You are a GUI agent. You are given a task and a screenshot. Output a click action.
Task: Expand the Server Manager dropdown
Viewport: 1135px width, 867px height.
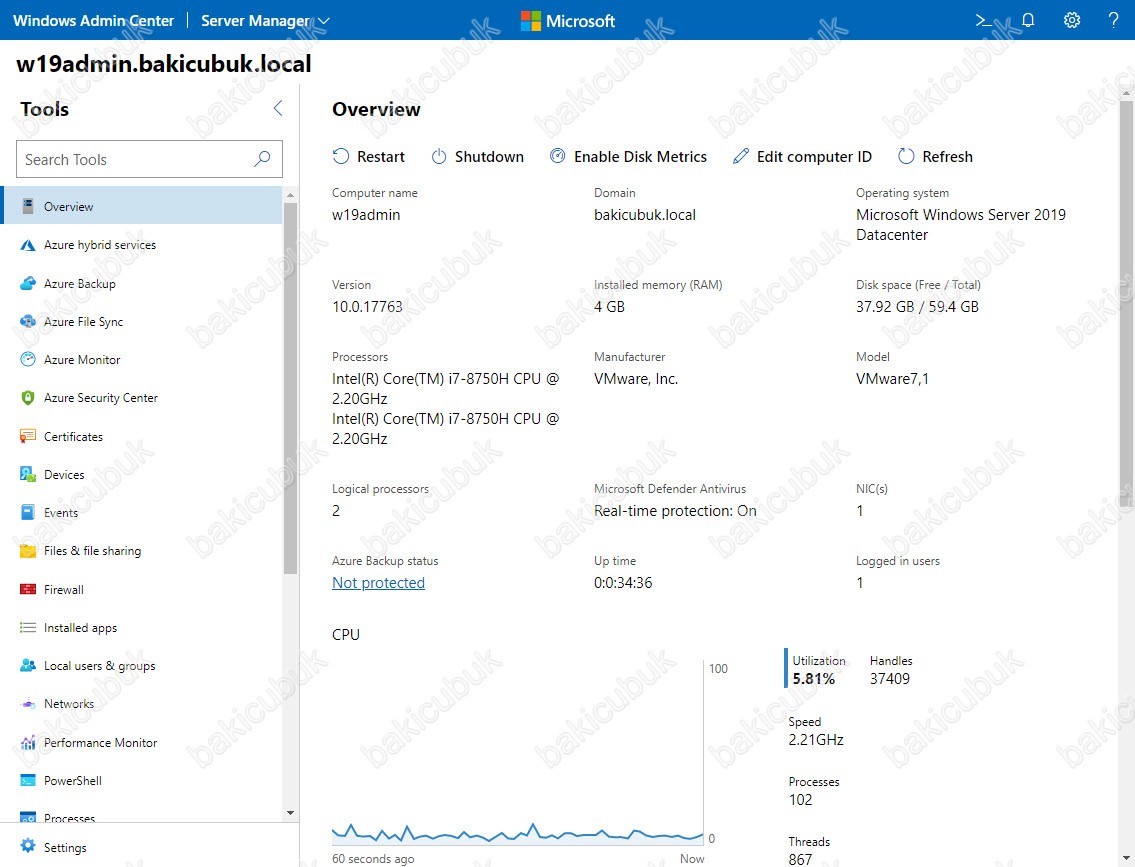(265, 21)
